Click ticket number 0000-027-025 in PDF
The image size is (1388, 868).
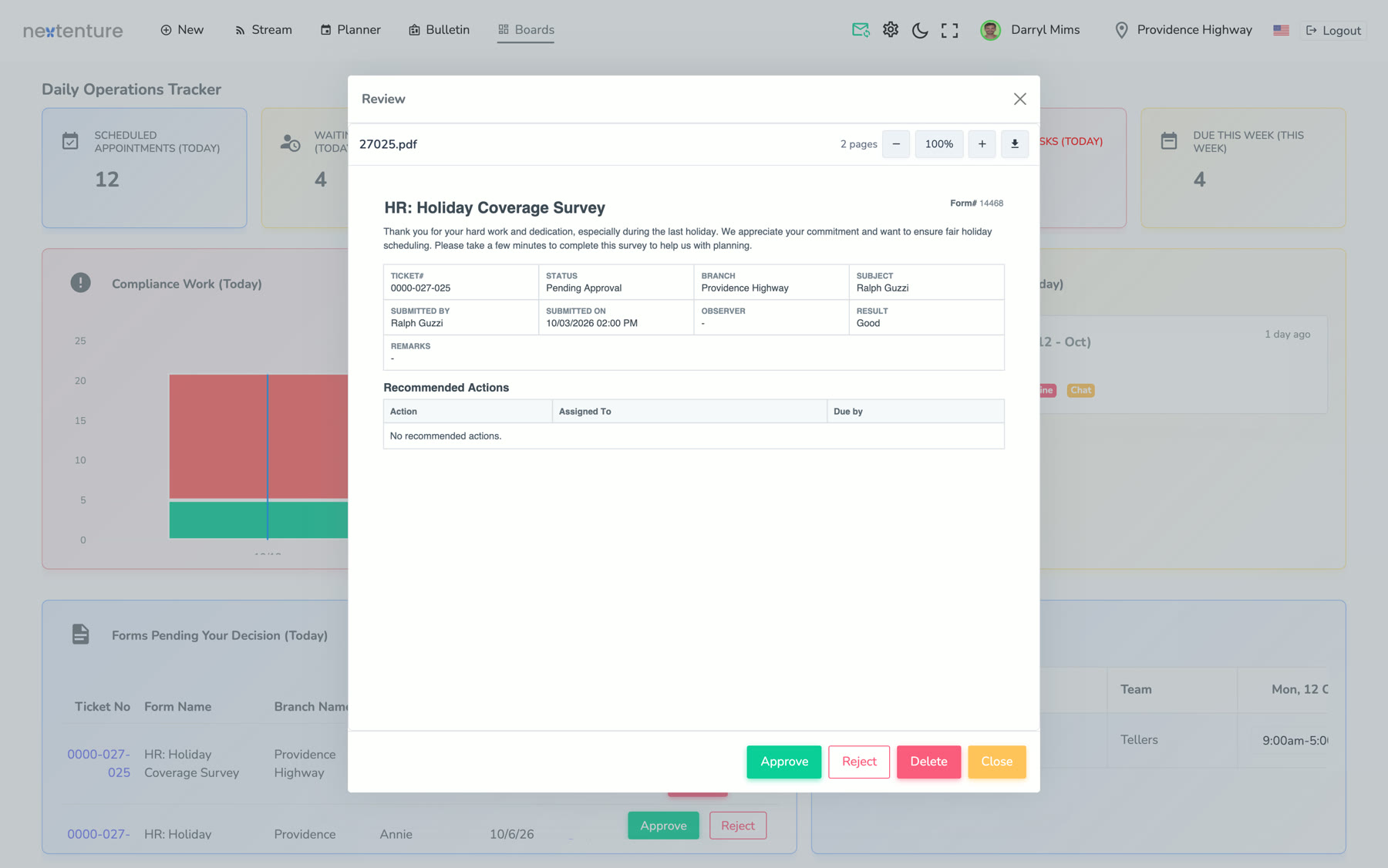click(x=420, y=288)
